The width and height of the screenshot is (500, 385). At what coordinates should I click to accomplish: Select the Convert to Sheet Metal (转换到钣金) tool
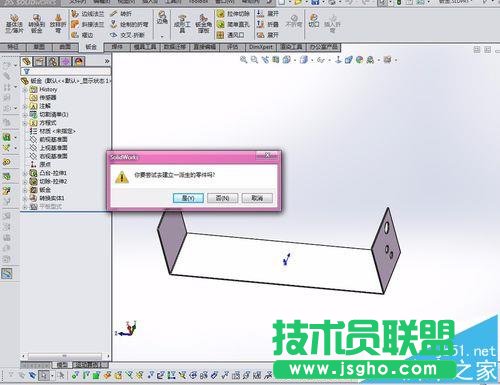click(37, 23)
